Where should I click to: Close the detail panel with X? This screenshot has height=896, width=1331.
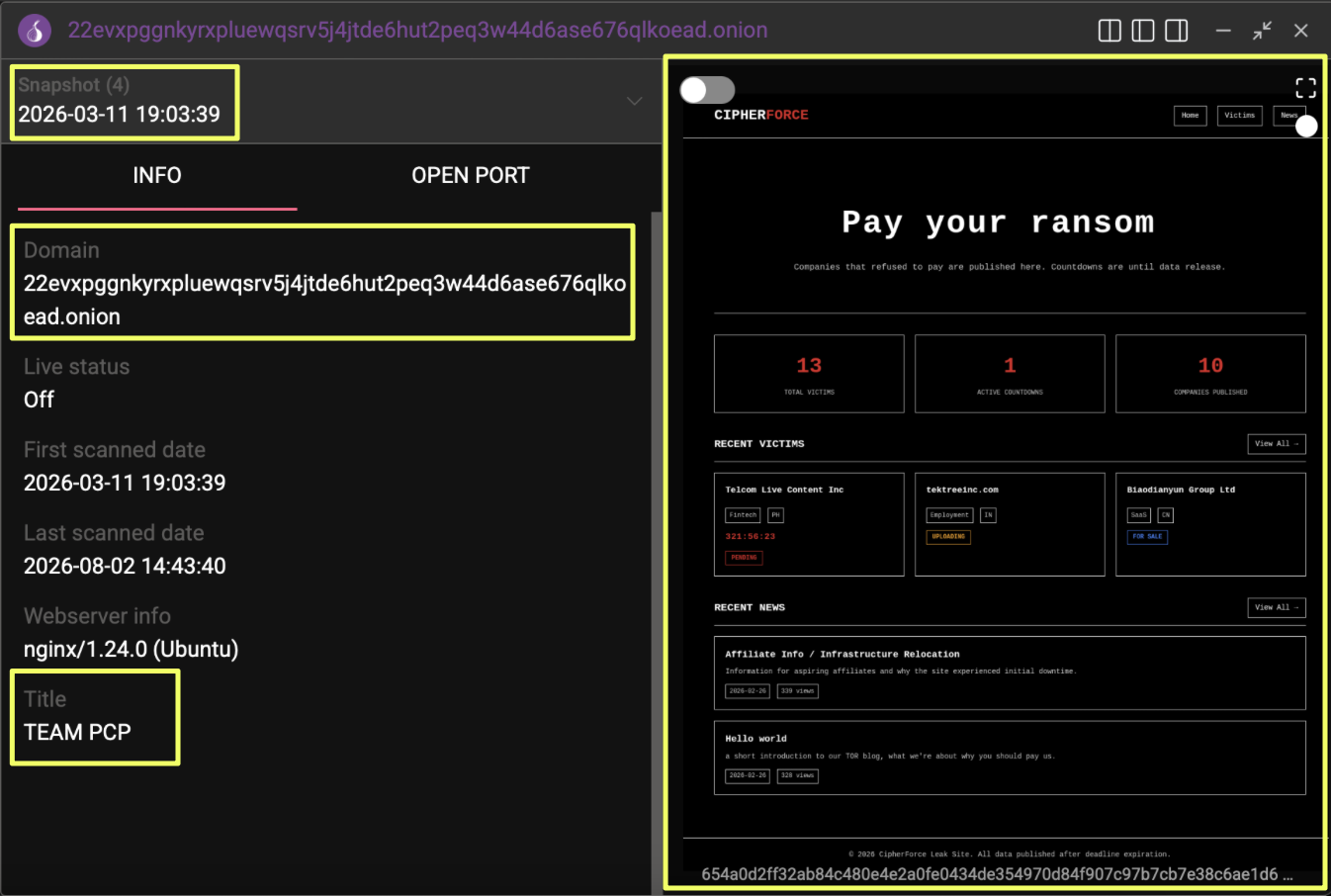point(1301,31)
